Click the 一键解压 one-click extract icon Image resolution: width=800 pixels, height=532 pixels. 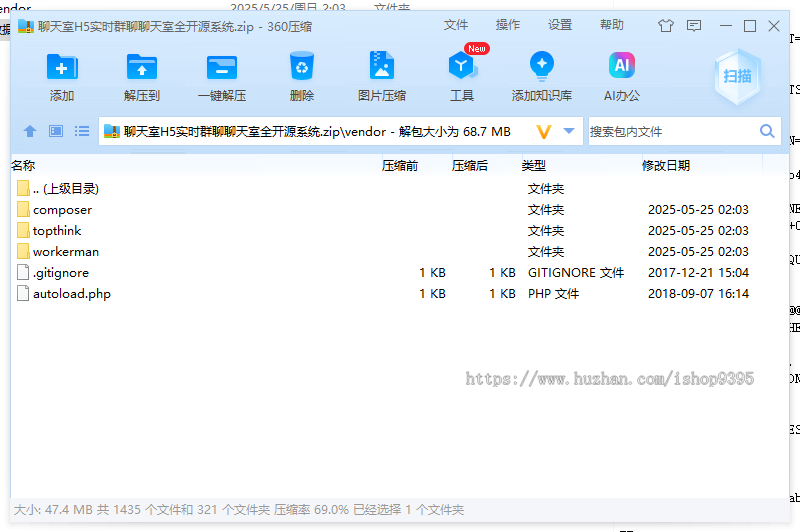(x=221, y=67)
